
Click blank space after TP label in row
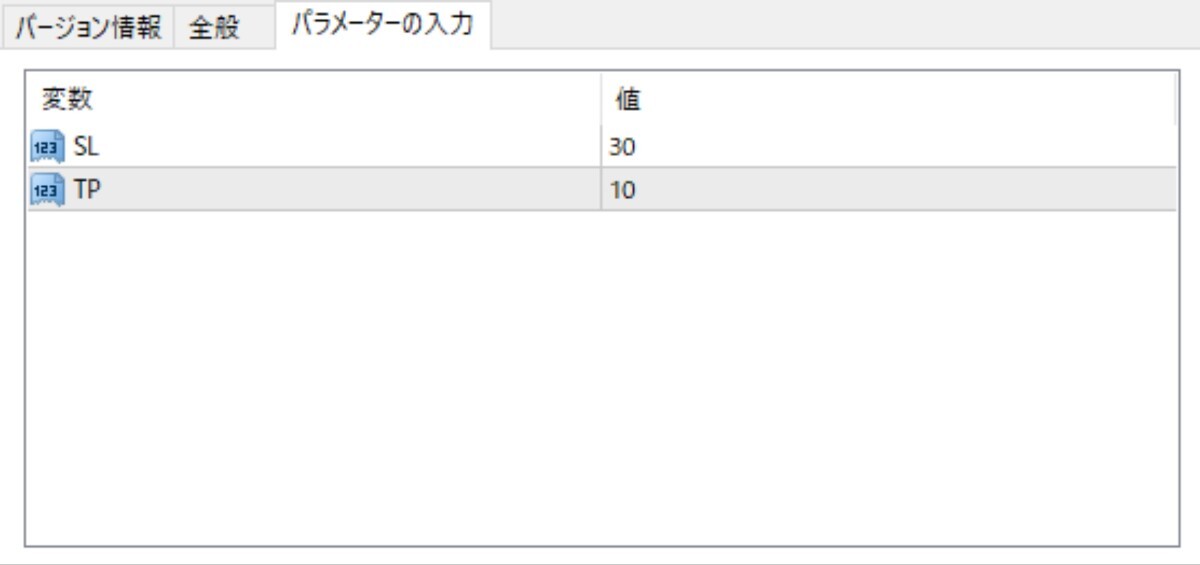click(350, 189)
